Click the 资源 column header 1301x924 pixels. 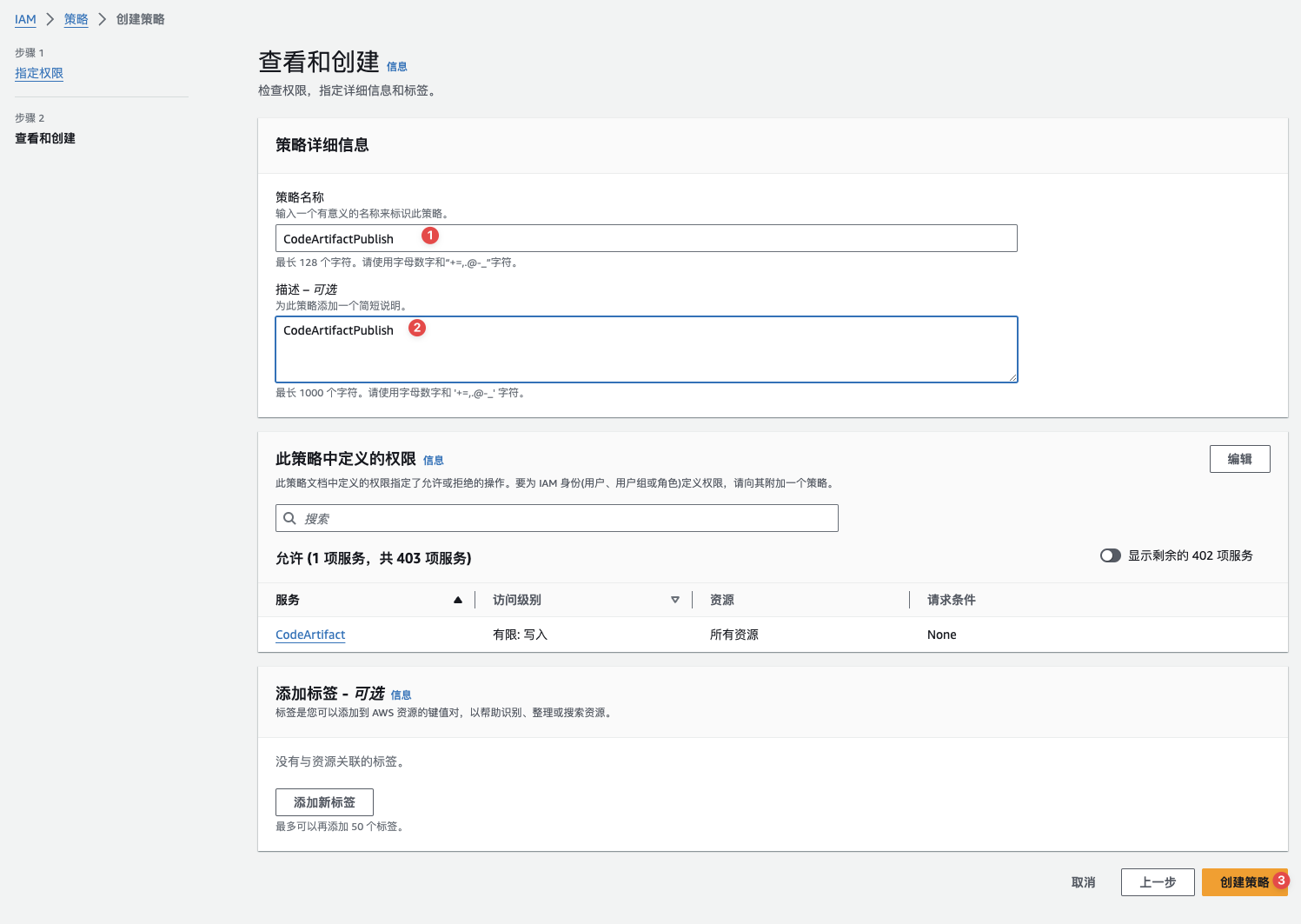pyautogui.click(x=721, y=600)
